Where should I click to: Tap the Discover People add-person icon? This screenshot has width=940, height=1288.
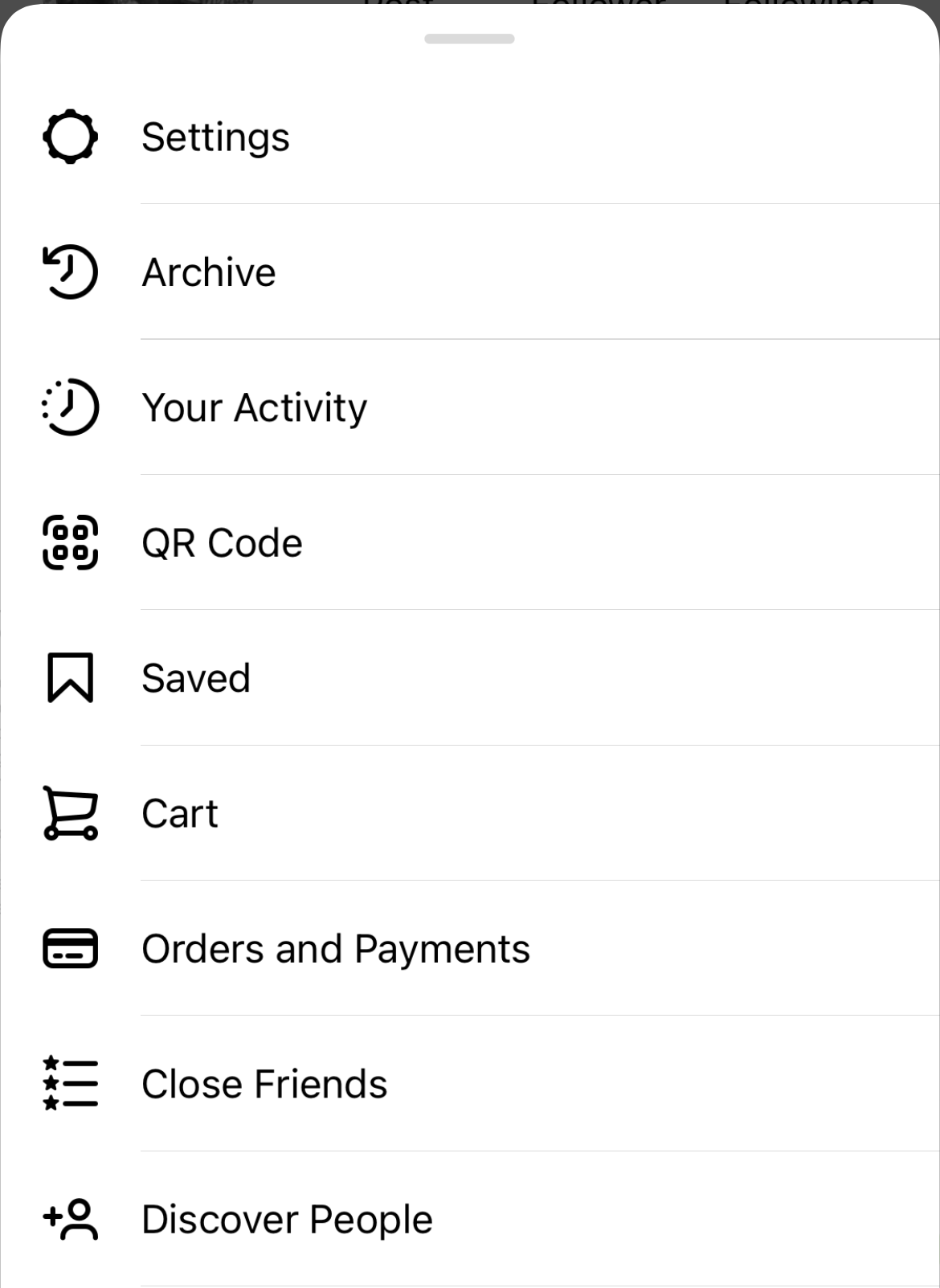pos(70,1219)
